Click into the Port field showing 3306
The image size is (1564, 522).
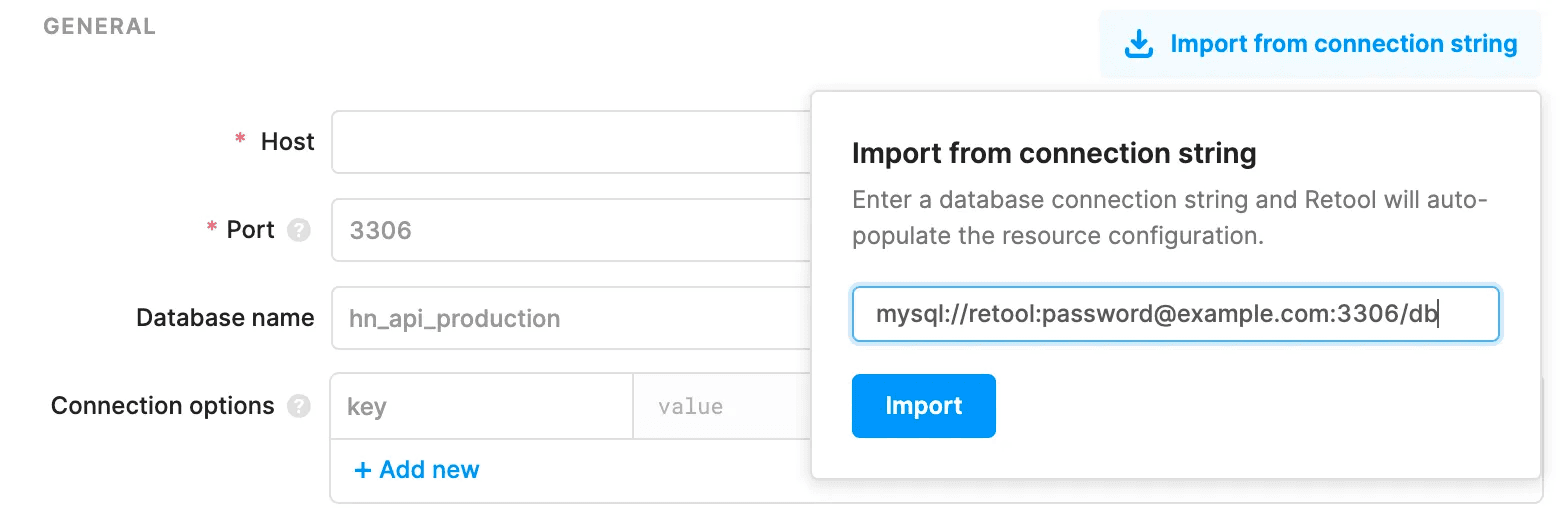click(572, 230)
